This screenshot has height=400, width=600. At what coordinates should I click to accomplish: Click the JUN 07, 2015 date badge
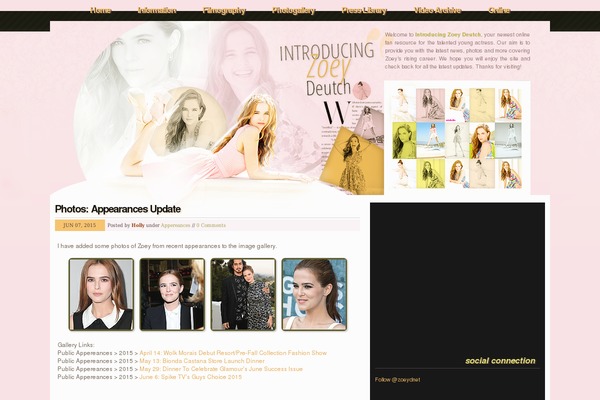pyautogui.click(x=80, y=225)
